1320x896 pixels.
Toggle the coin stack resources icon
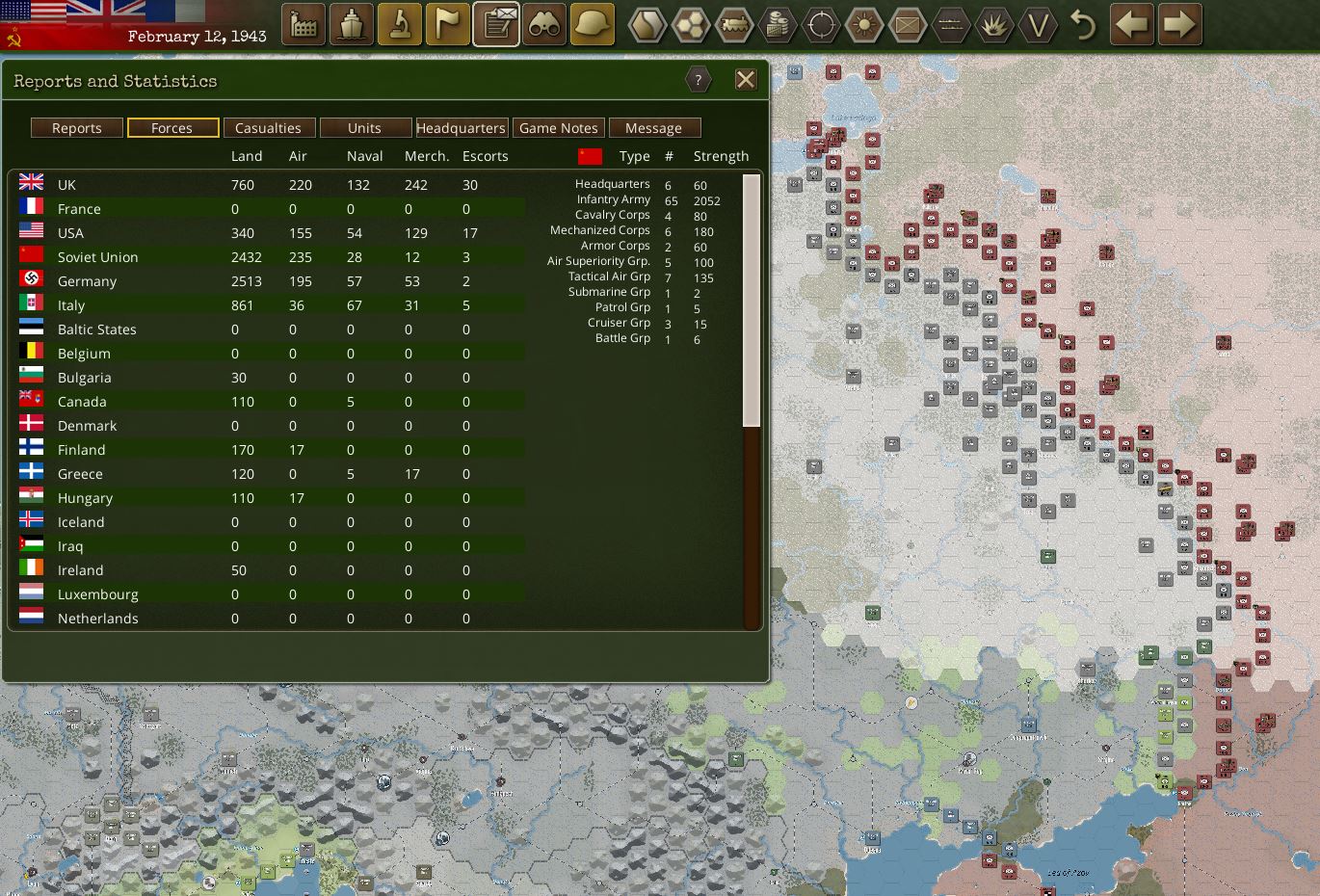coord(778,25)
